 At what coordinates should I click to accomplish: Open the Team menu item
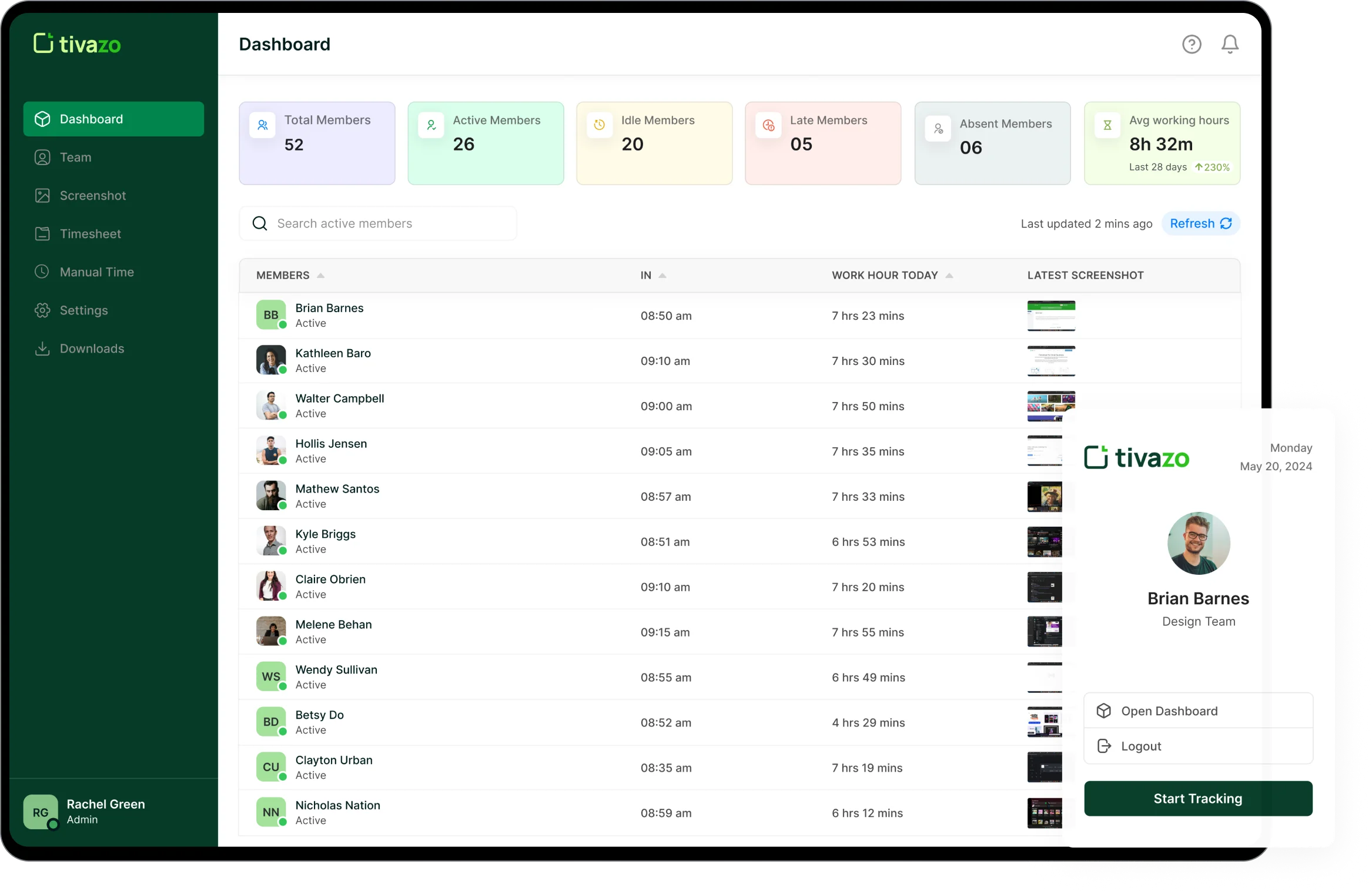tap(76, 158)
